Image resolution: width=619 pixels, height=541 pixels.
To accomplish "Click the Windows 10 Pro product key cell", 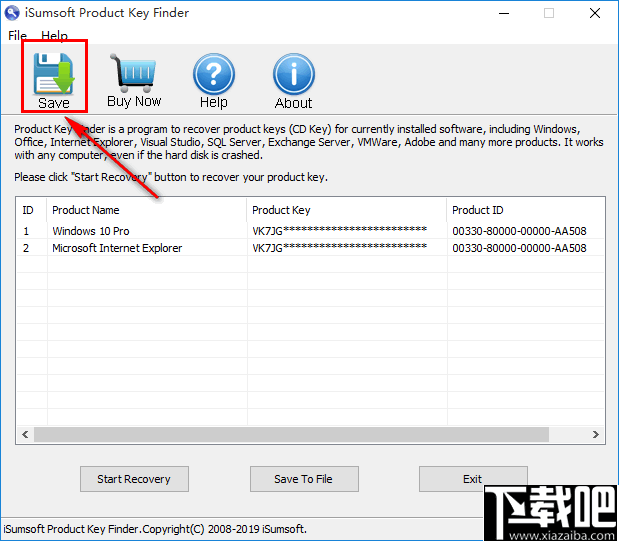I will point(347,231).
